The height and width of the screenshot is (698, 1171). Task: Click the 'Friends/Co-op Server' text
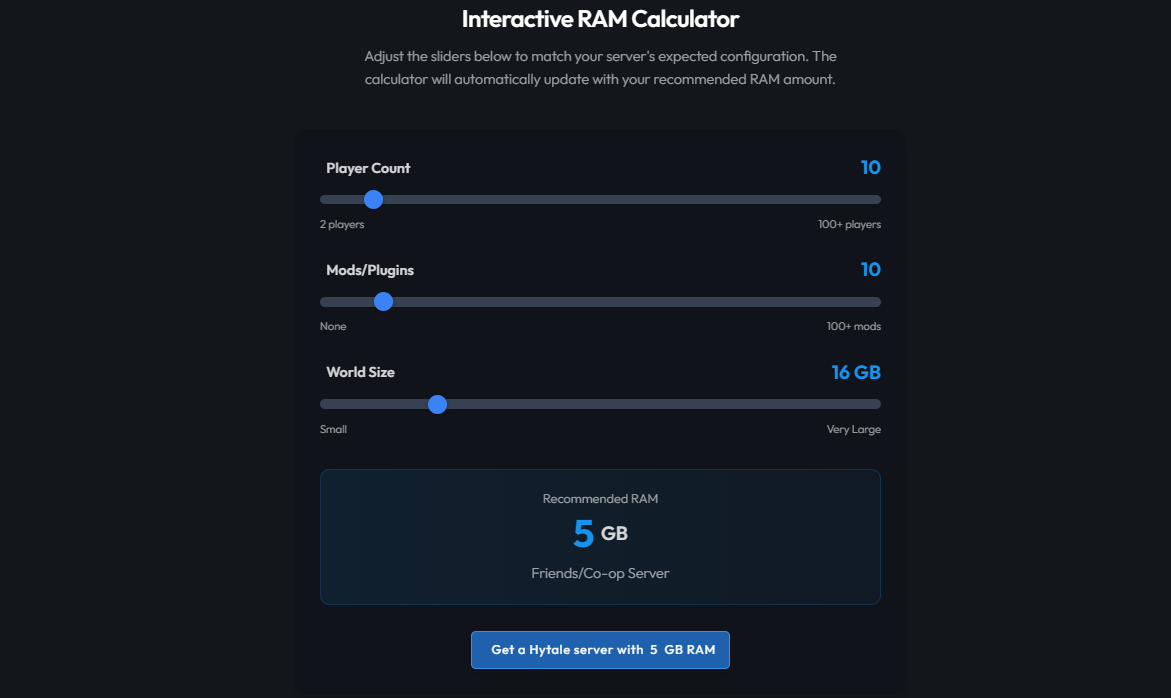coord(600,573)
